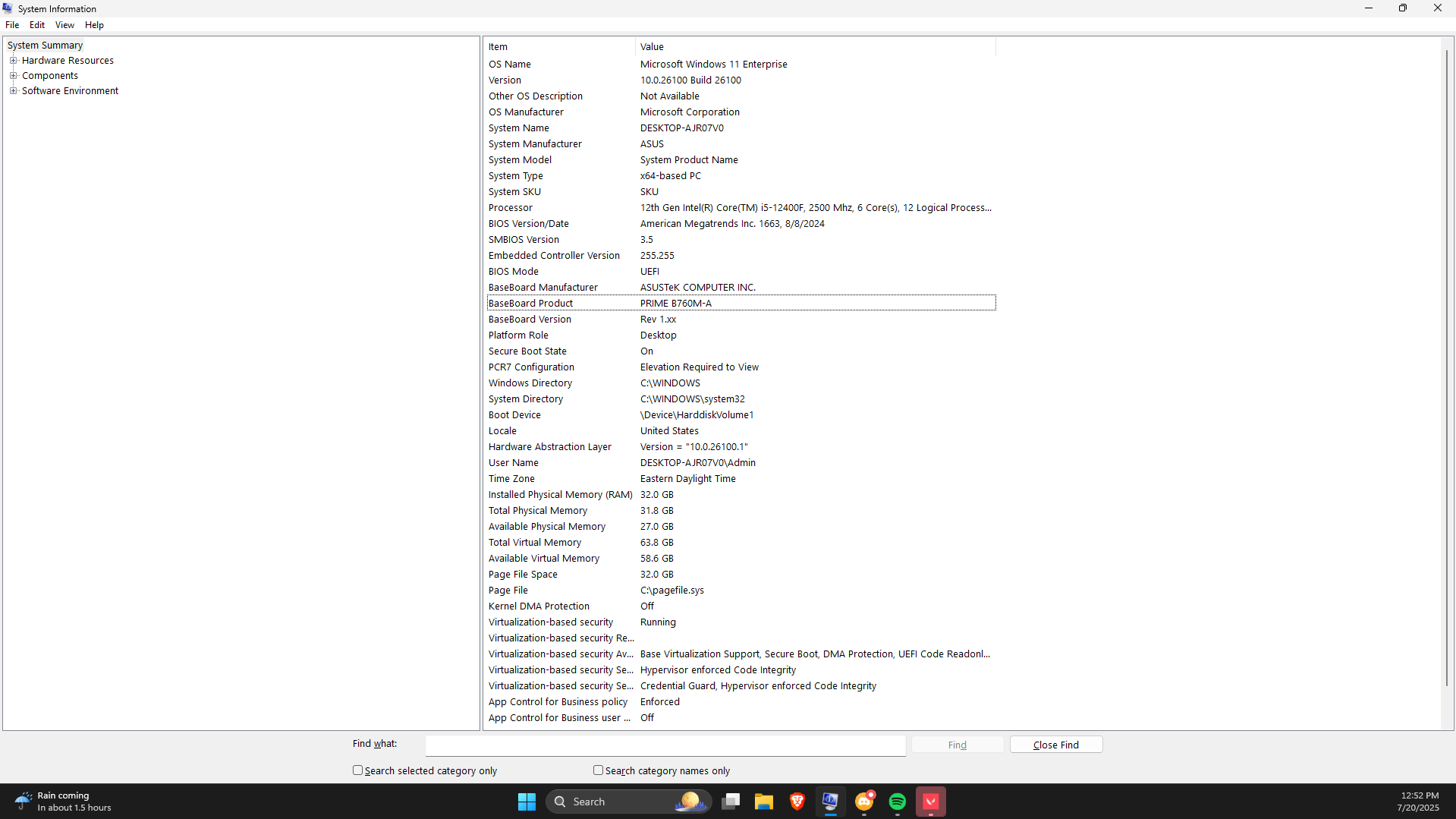The image size is (1456, 819).
Task: Open the Rain coming weather widget
Action: coord(63,802)
